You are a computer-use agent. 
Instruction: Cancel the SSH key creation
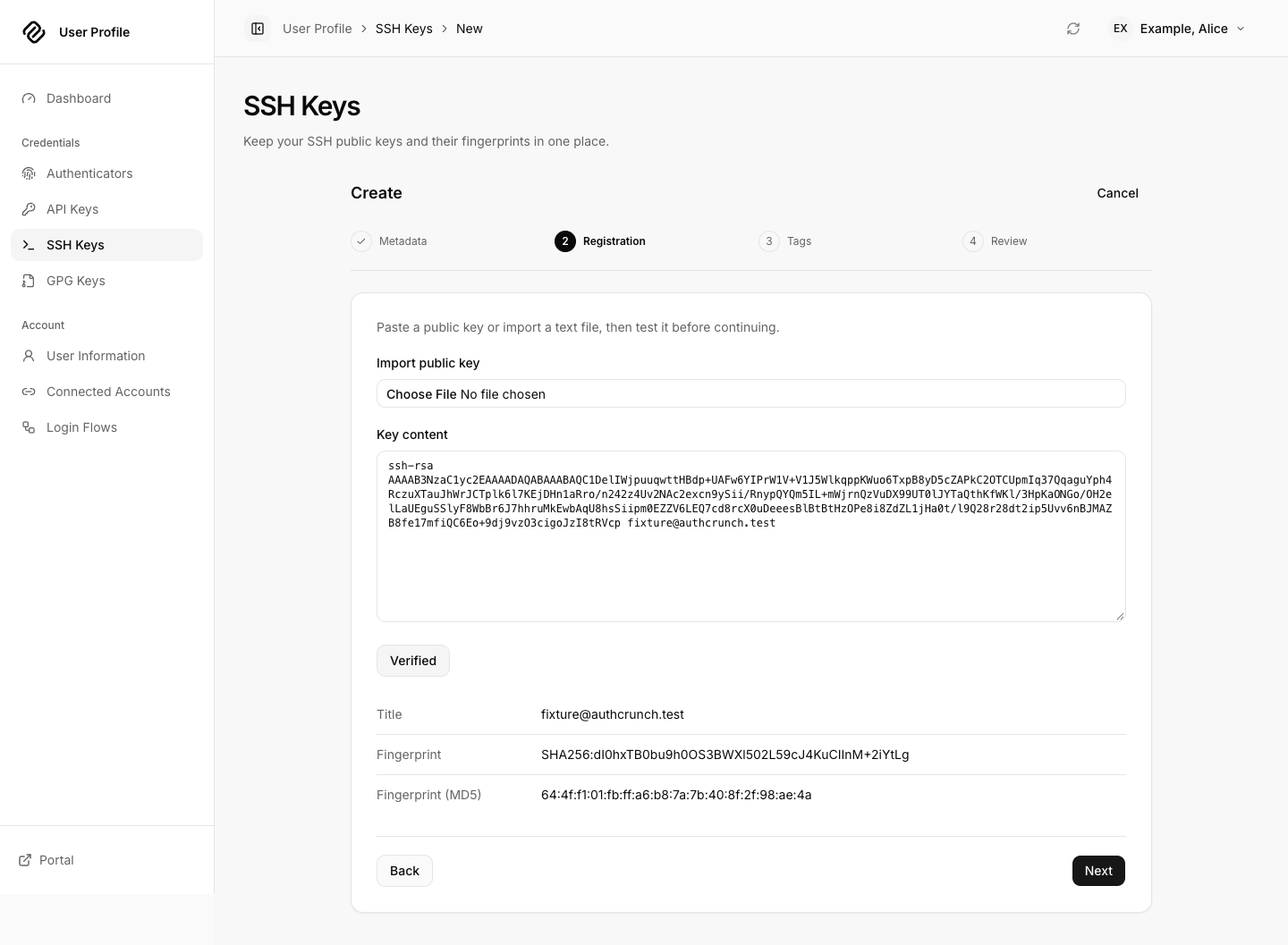pyautogui.click(x=1117, y=193)
